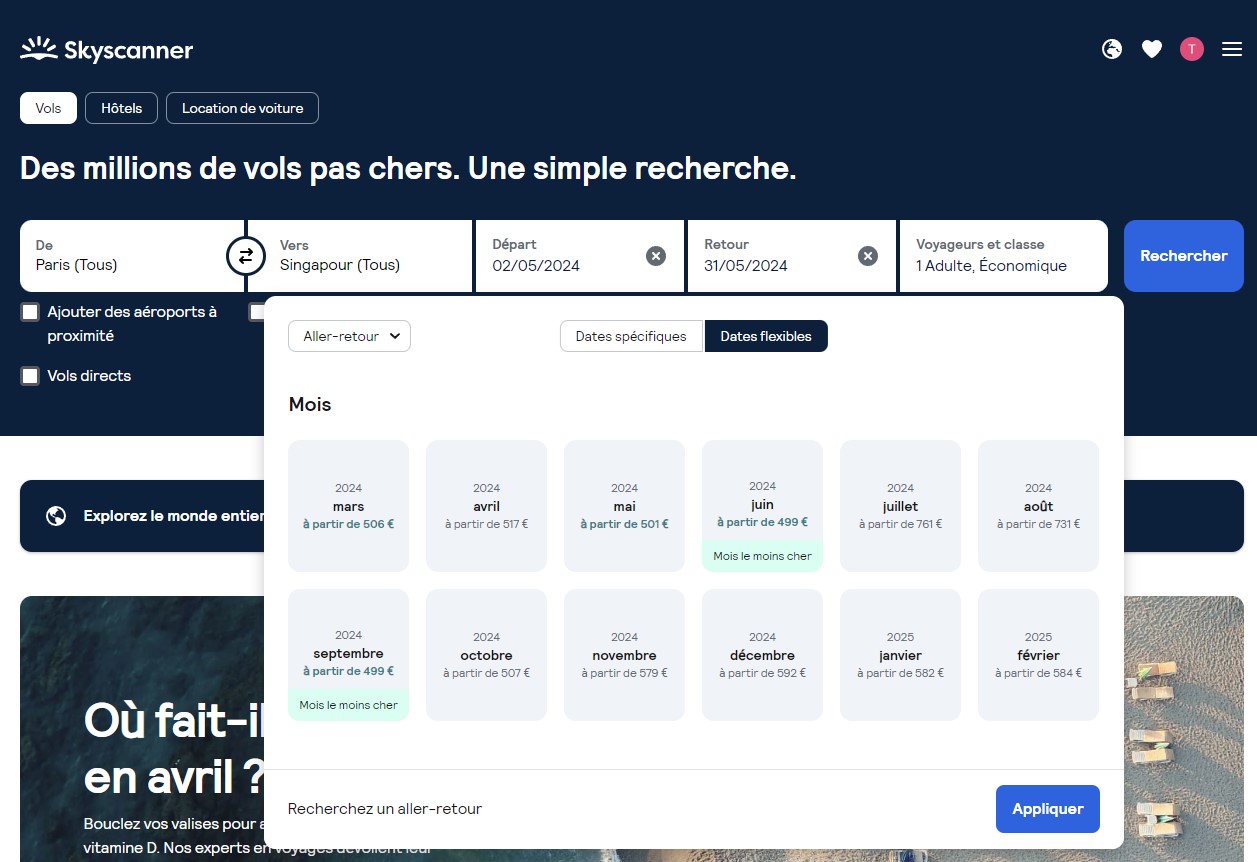Enable the Vols directs checkbox
The height and width of the screenshot is (862, 1257).
click(29, 375)
